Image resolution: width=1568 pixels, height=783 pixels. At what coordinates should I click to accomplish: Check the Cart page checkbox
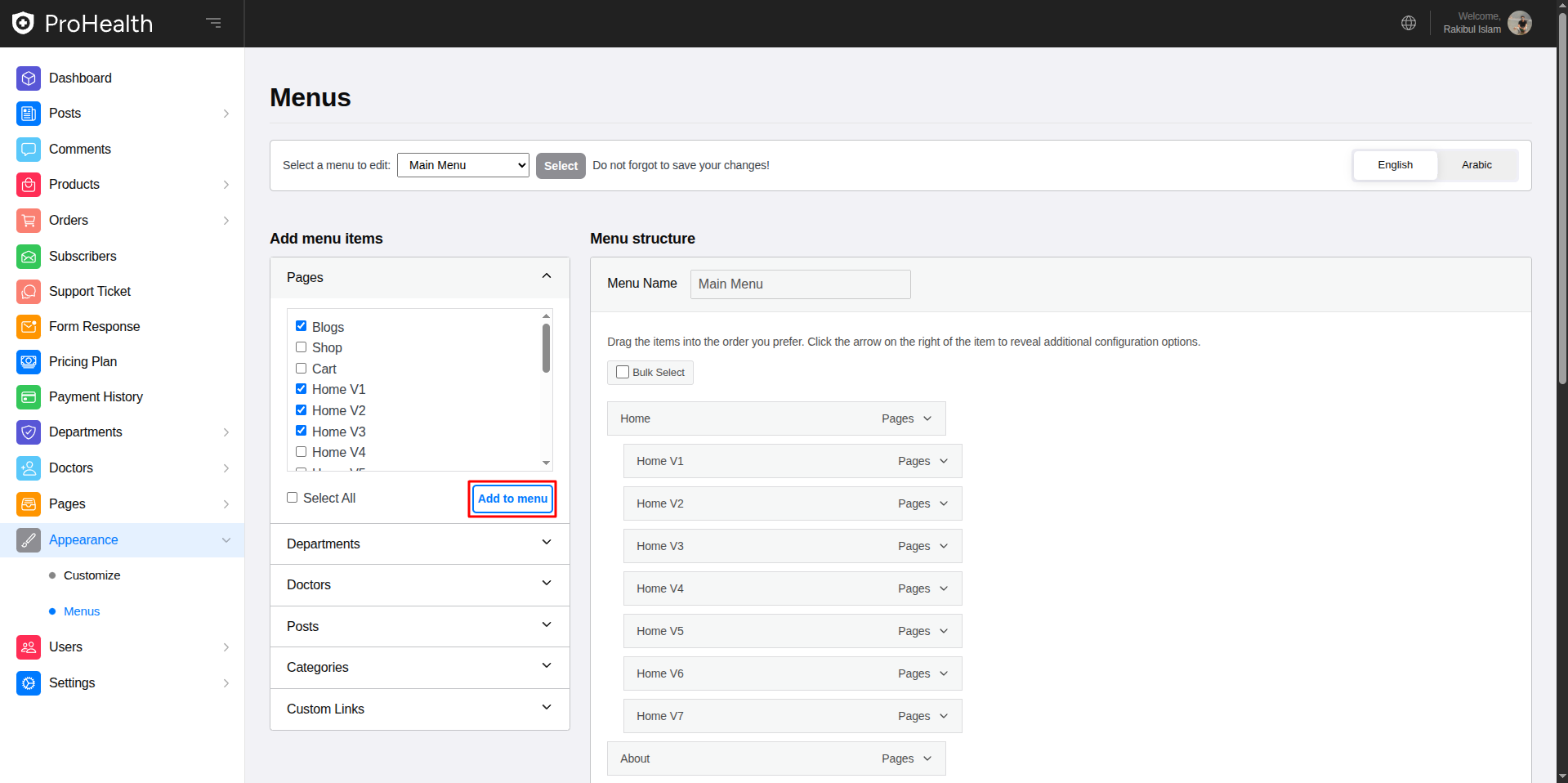pos(301,369)
